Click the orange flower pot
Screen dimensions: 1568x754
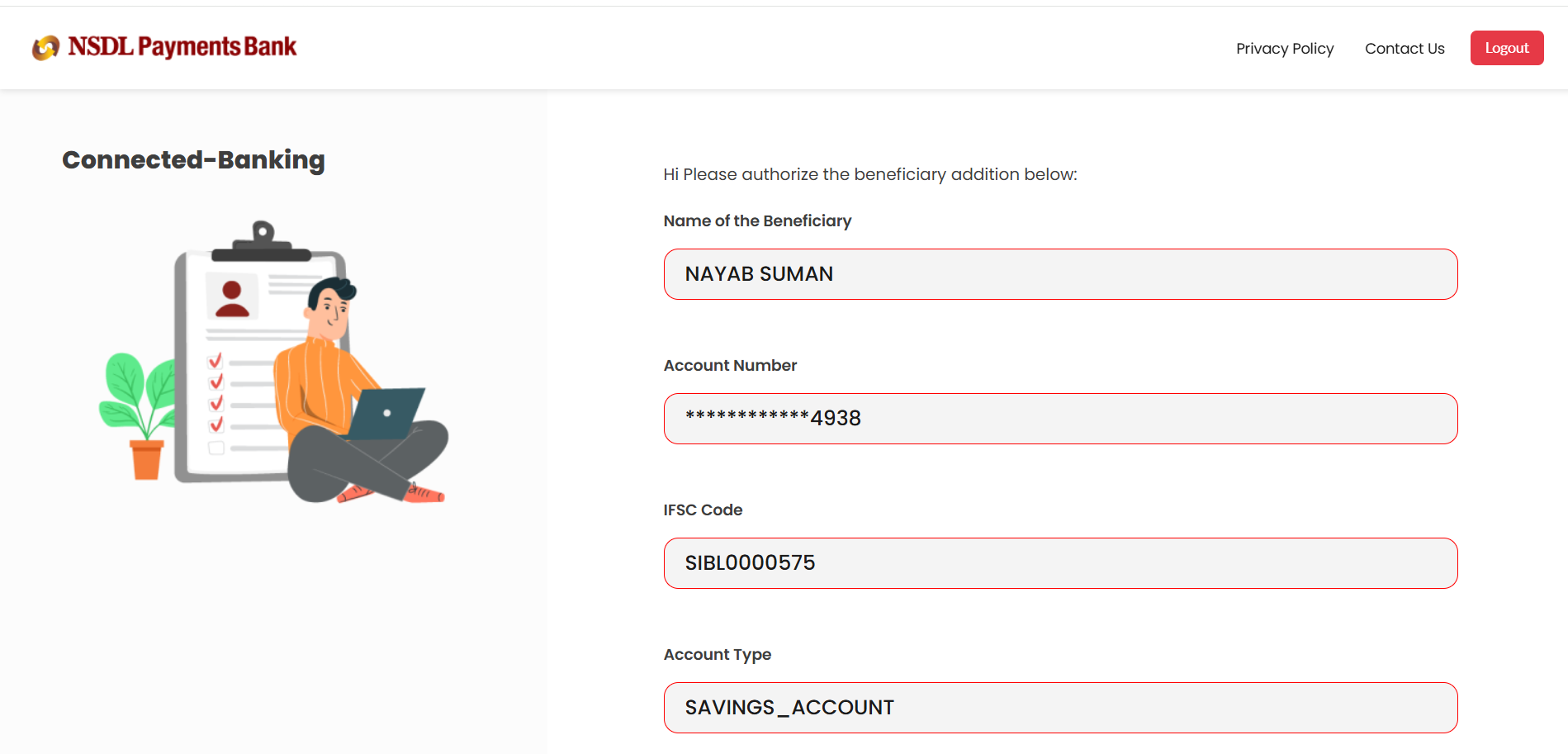coord(147,460)
